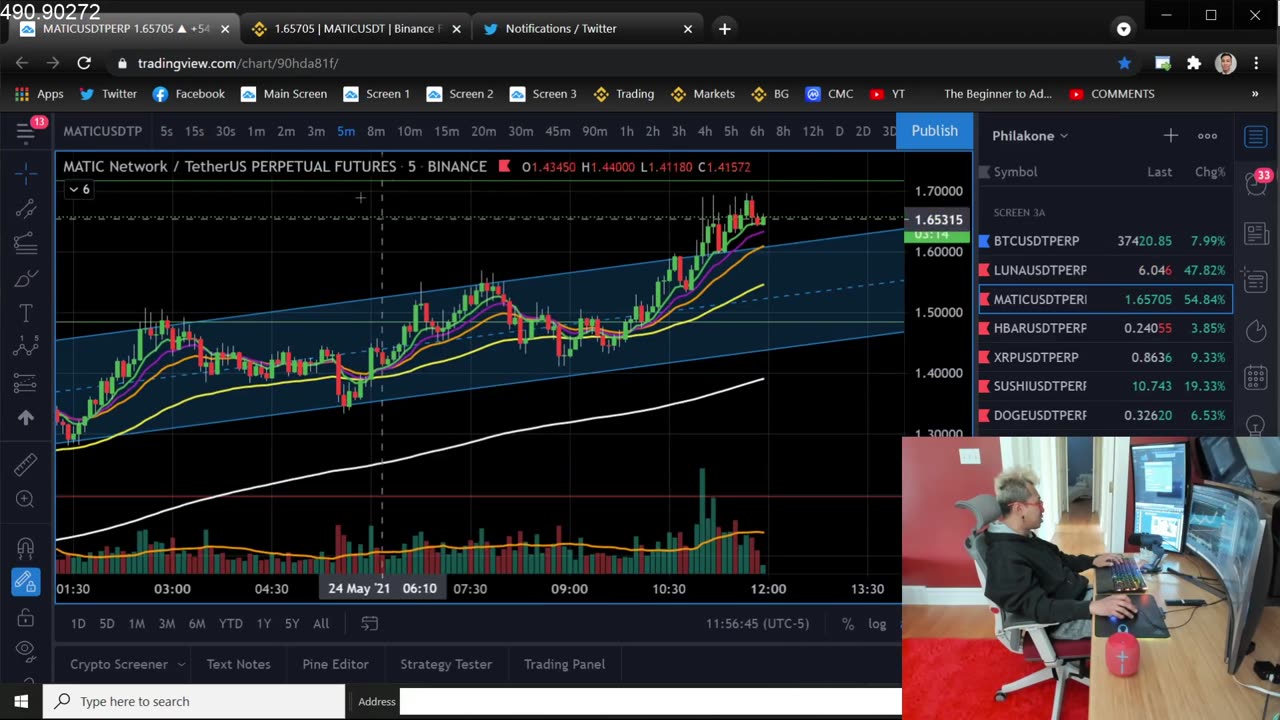Activate the zoom in tool

(x=26, y=499)
